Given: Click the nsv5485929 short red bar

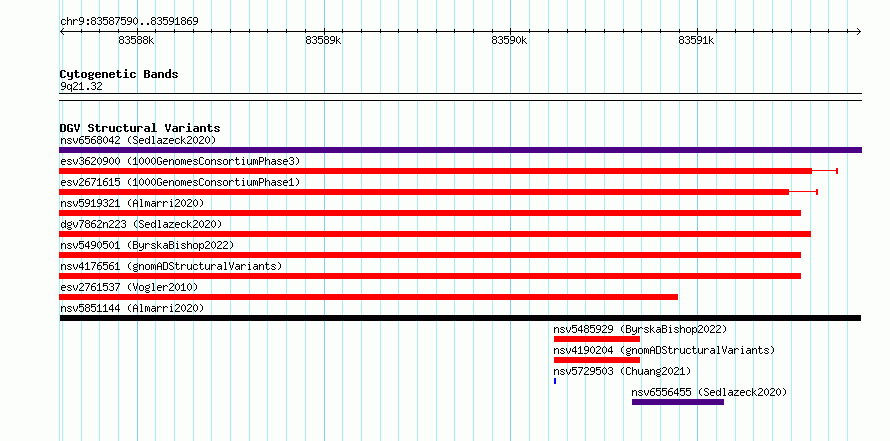Looking at the screenshot, I should click(597, 339).
